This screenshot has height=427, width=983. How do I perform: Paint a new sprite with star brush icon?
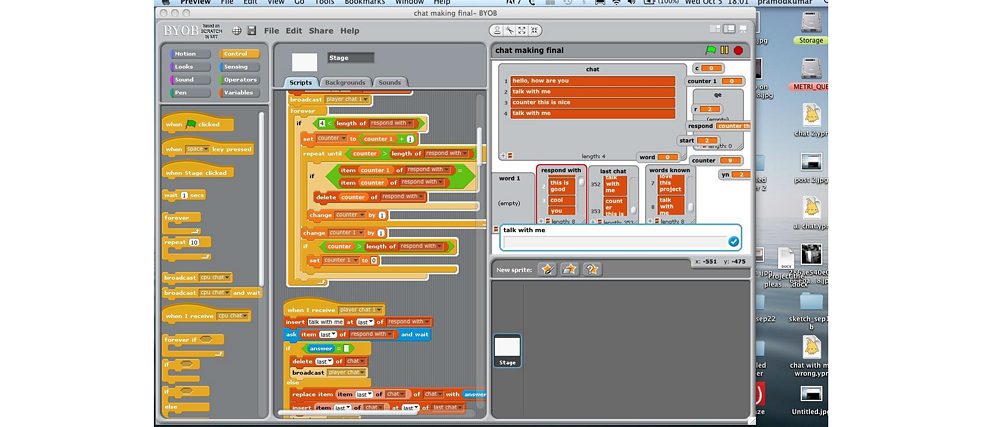pos(546,268)
